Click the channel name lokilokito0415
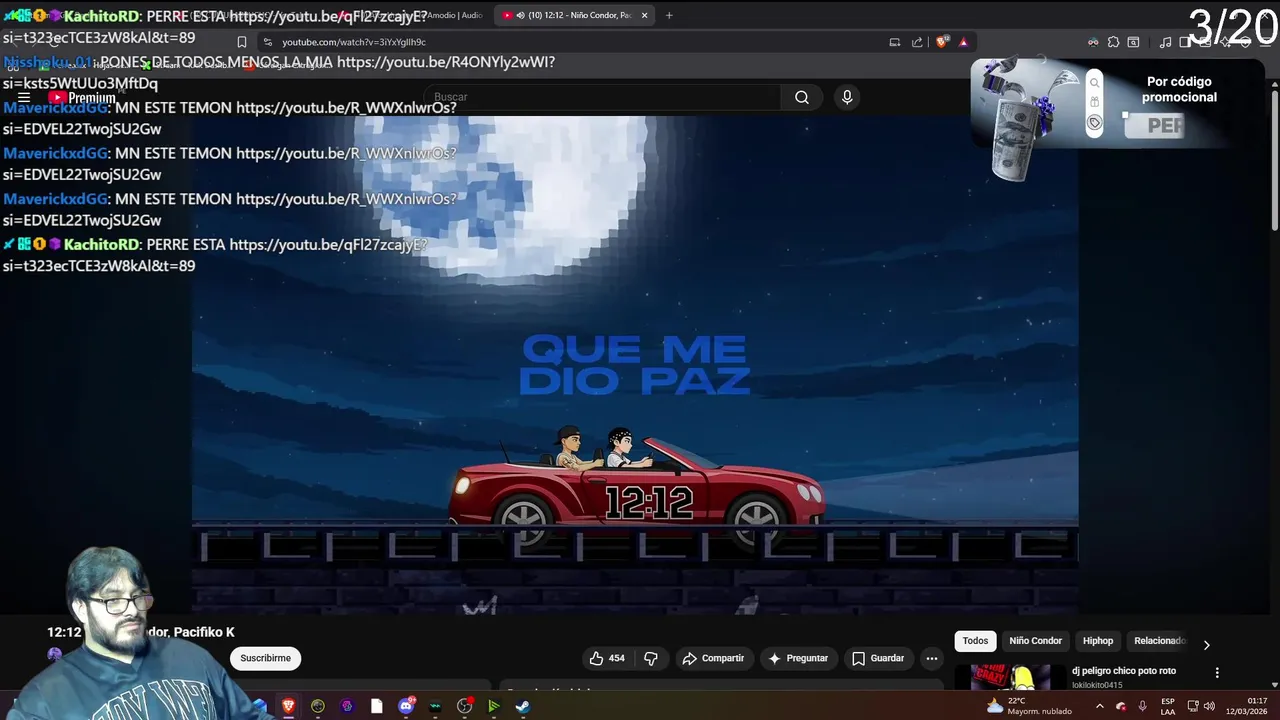Viewport: 1280px width, 720px height. point(1097,685)
